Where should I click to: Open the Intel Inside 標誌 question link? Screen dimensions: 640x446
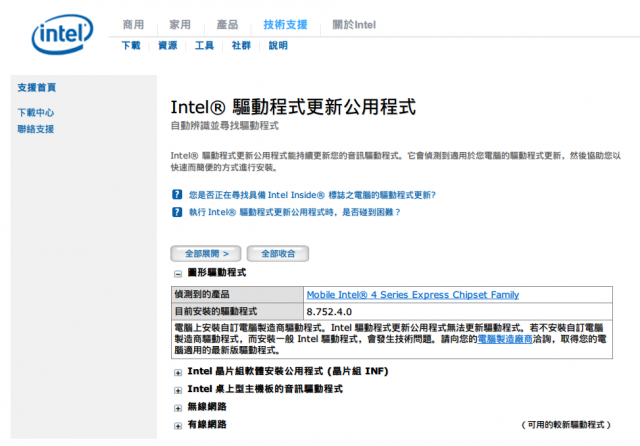[312, 195]
